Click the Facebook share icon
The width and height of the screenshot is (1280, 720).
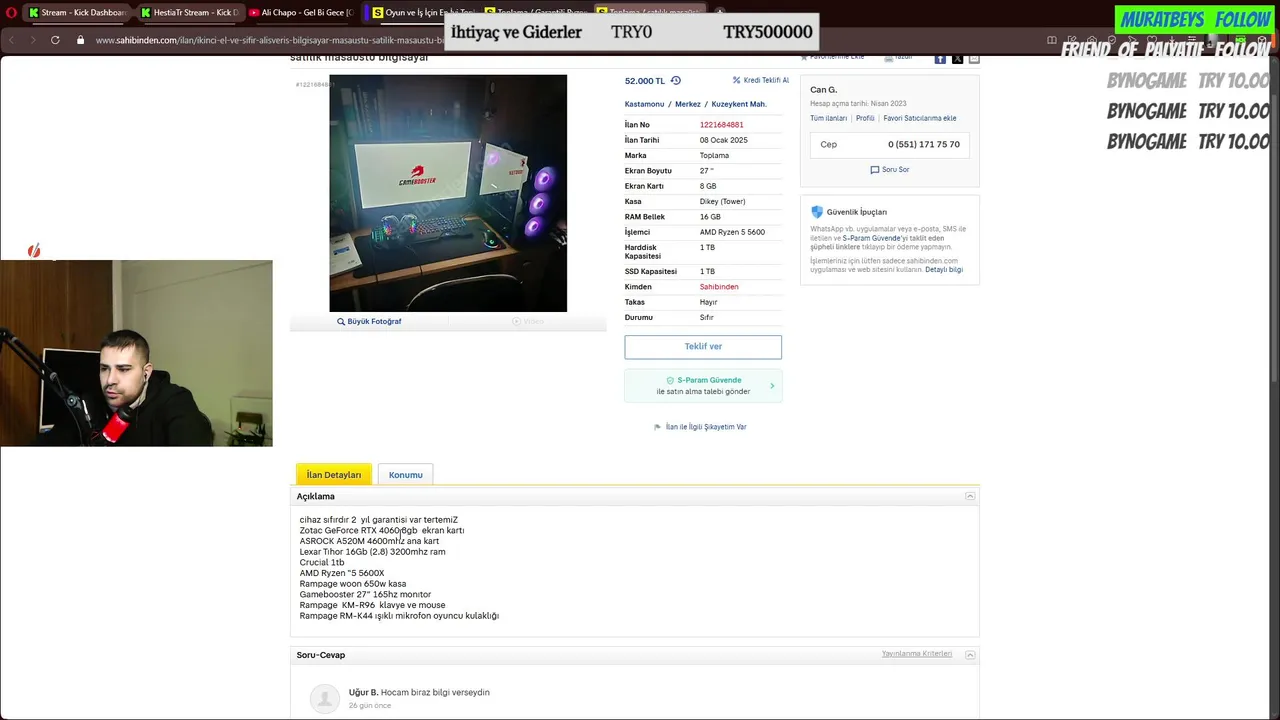pyautogui.click(x=940, y=59)
